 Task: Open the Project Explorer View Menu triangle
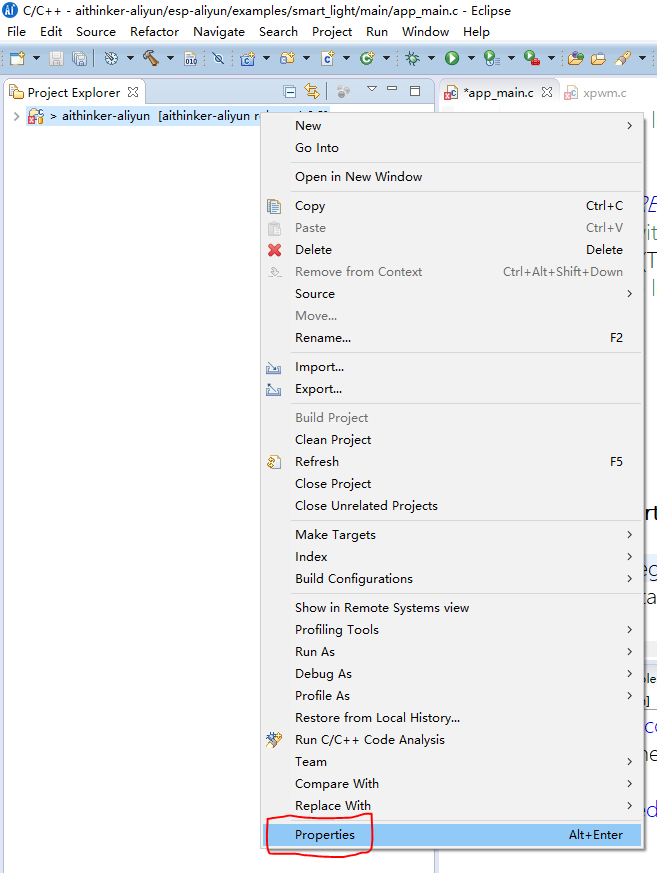[x=372, y=89]
